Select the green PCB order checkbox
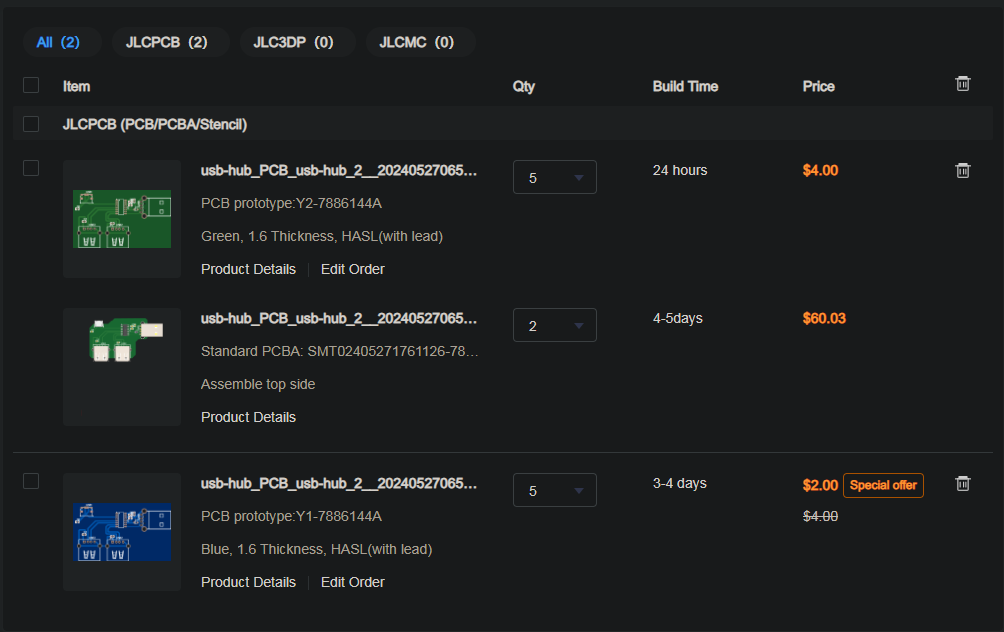 (31, 168)
